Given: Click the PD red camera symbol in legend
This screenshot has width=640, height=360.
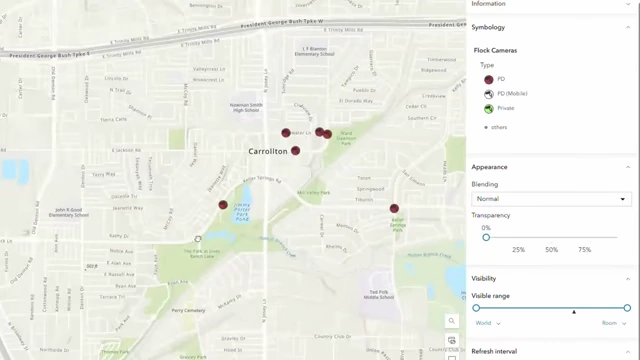Looking at the screenshot, I should [489, 80].
